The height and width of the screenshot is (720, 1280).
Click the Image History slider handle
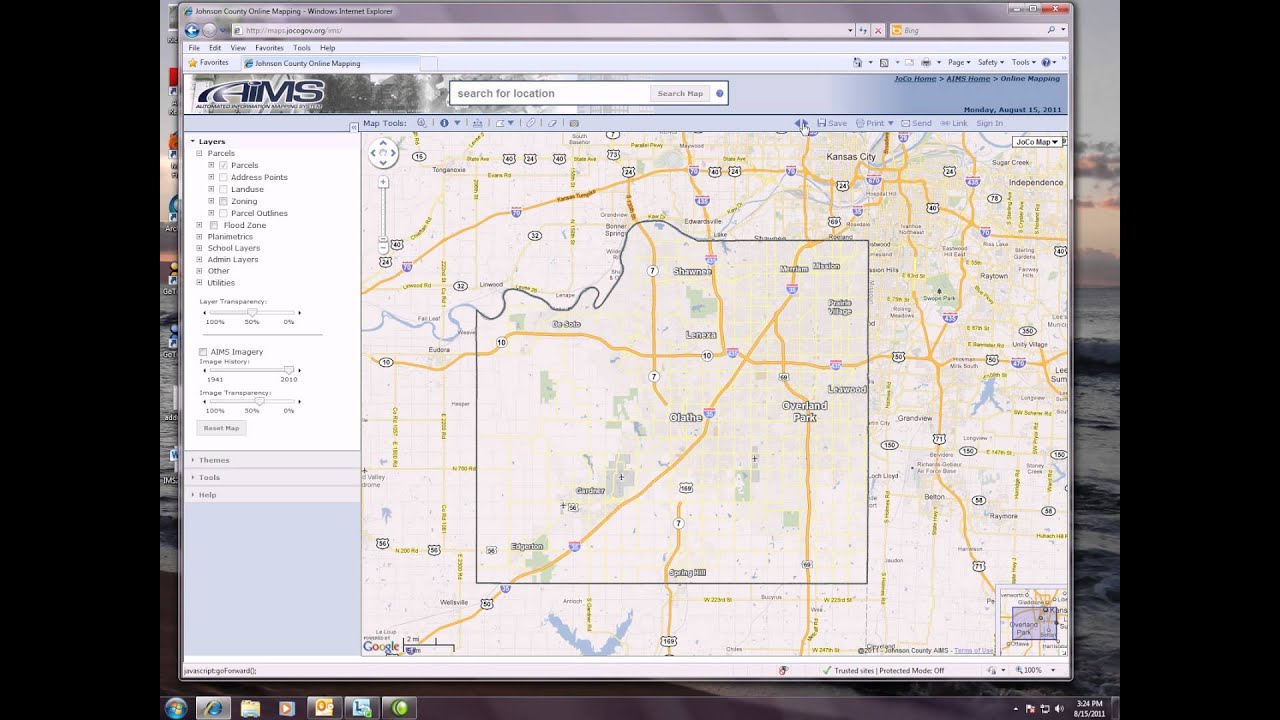(x=289, y=370)
